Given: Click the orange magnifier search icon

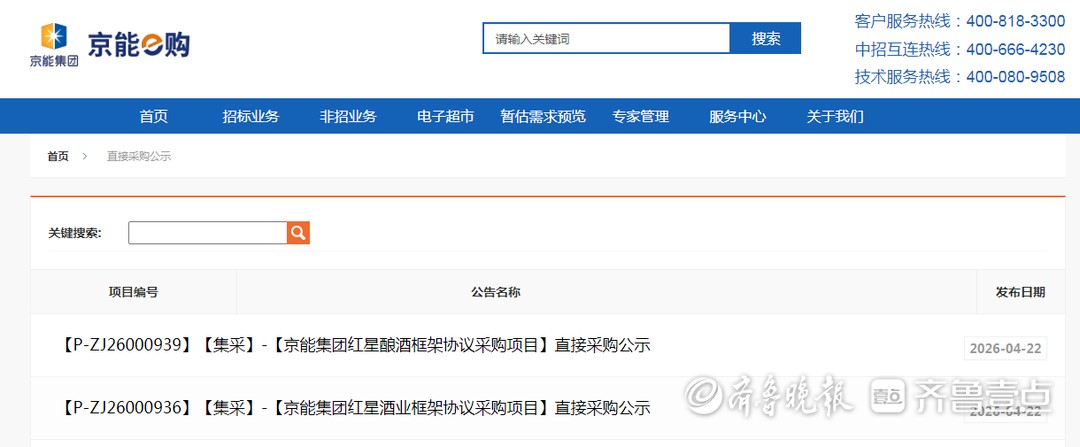Looking at the screenshot, I should pyautogui.click(x=298, y=233).
